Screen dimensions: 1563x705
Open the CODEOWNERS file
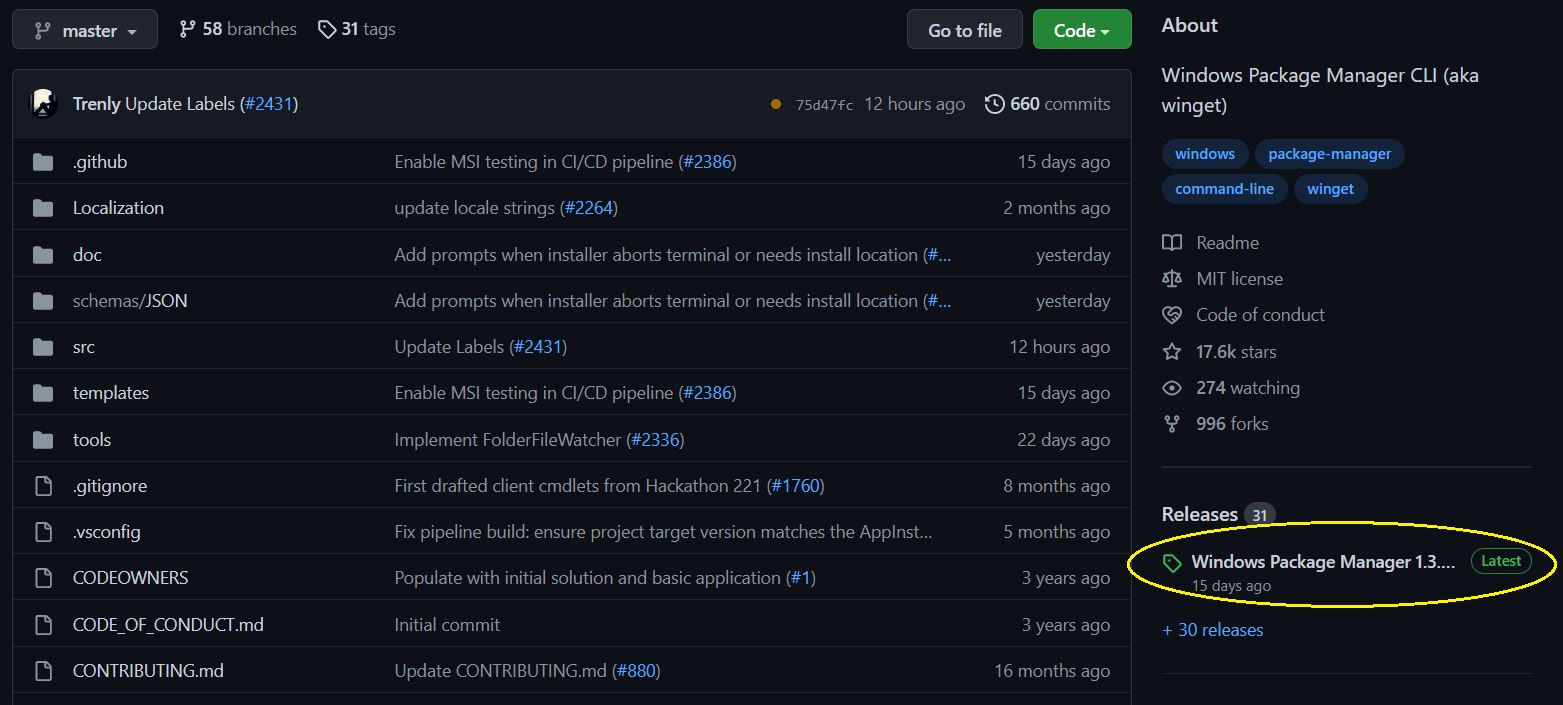coord(131,578)
